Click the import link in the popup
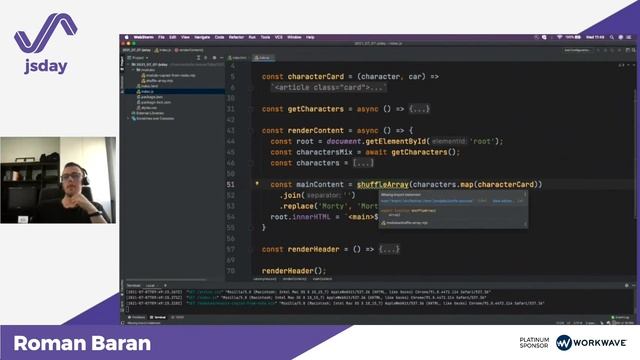This screenshot has width=640, height=360. 427,201
